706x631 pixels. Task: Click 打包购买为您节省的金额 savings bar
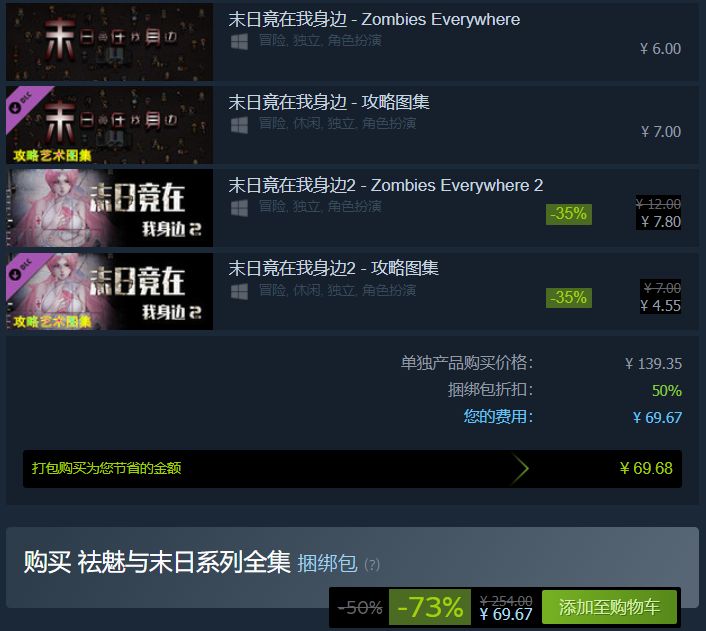352,468
